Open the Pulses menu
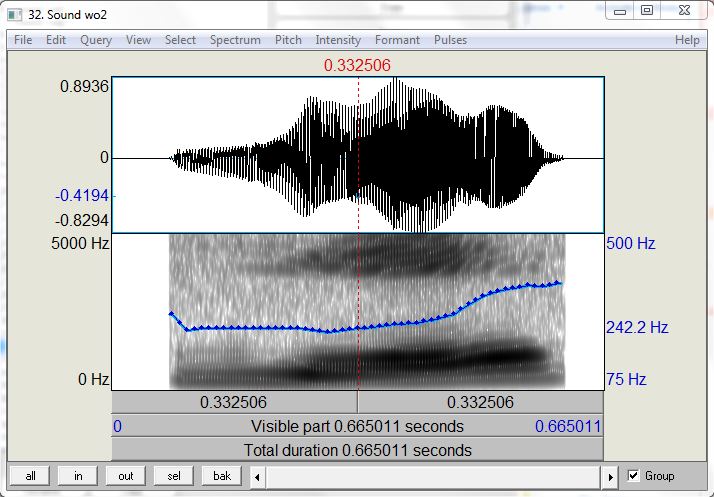This screenshot has width=714, height=497. tap(450, 40)
